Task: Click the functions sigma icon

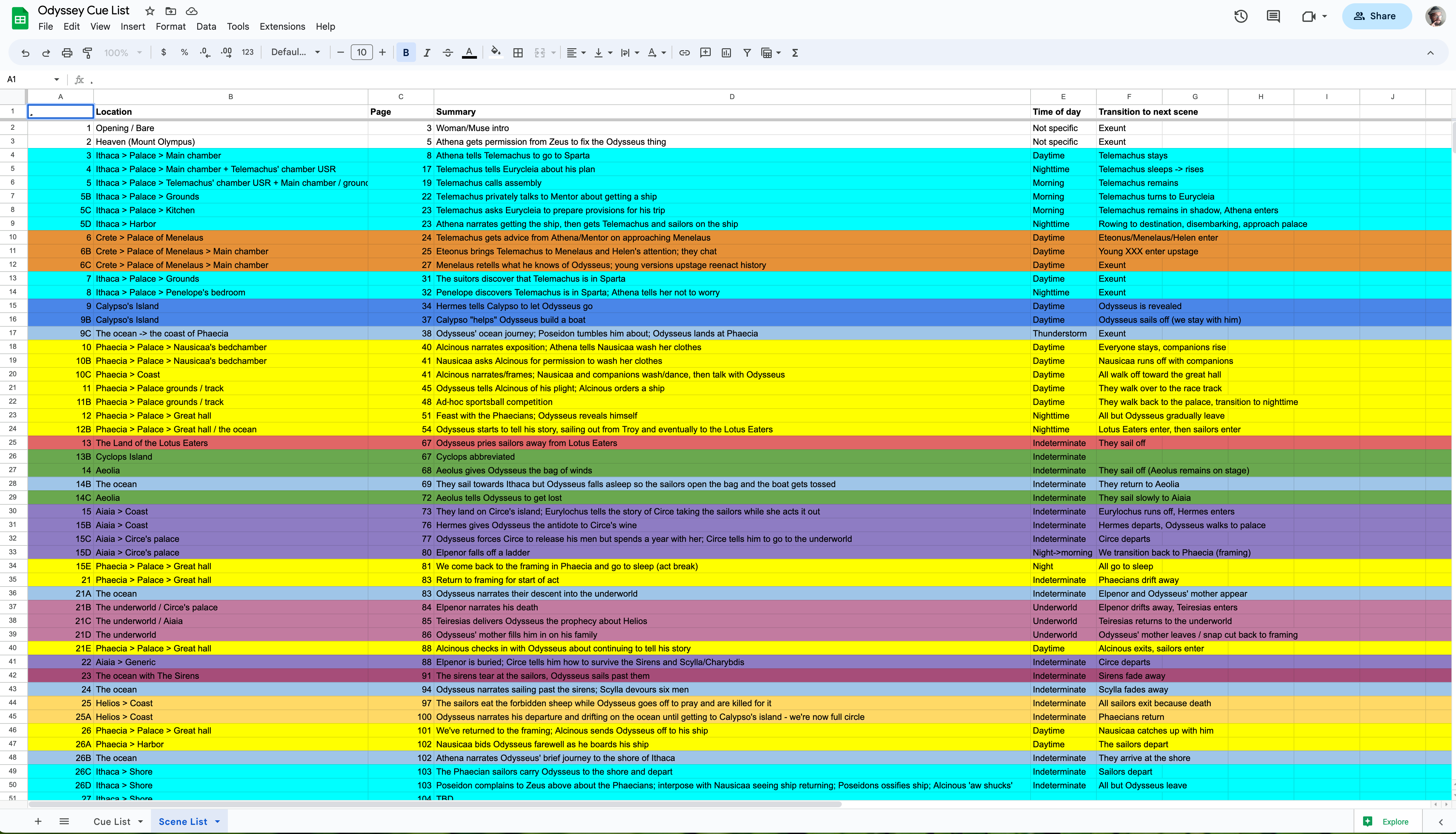Action: point(795,53)
